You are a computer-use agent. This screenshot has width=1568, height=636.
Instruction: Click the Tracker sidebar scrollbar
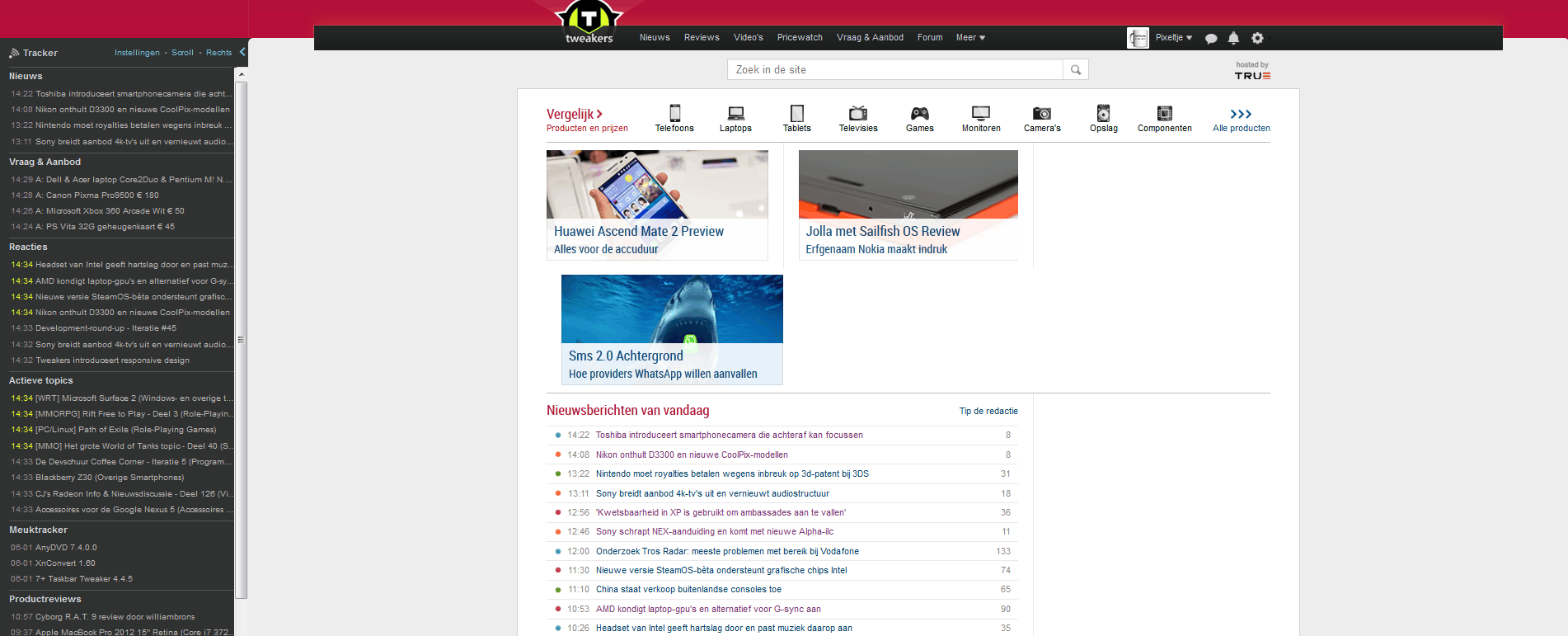click(241, 338)
